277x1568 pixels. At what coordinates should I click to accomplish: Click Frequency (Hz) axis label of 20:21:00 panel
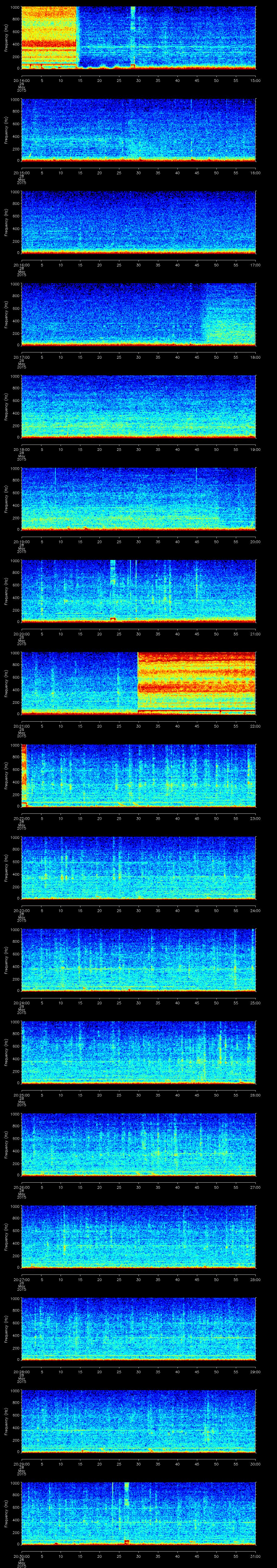[x=6, y=683]
